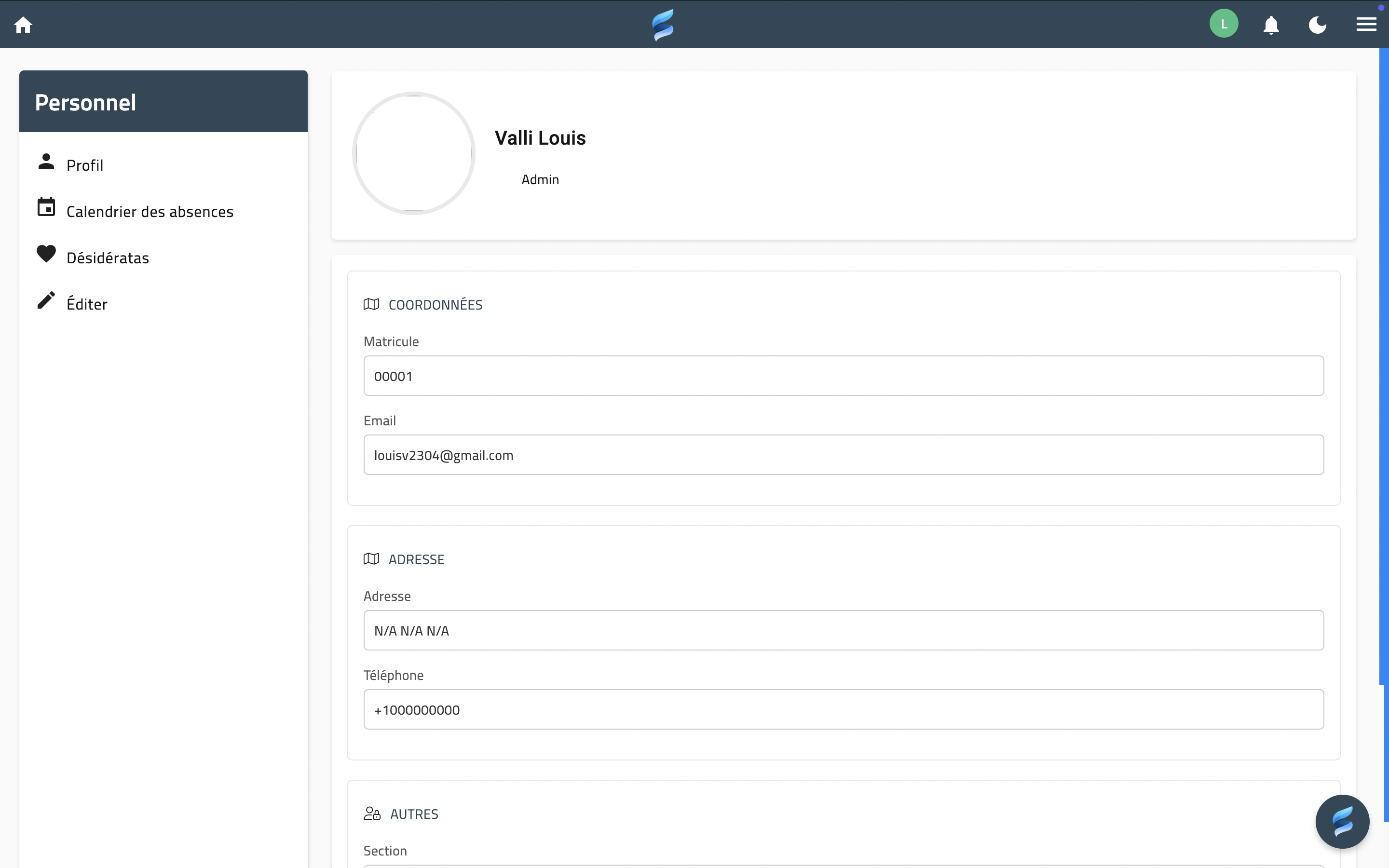Click the COORDONNÉES section title
This screenshot has height=868, width=1389.
click(x=436, y=304)
